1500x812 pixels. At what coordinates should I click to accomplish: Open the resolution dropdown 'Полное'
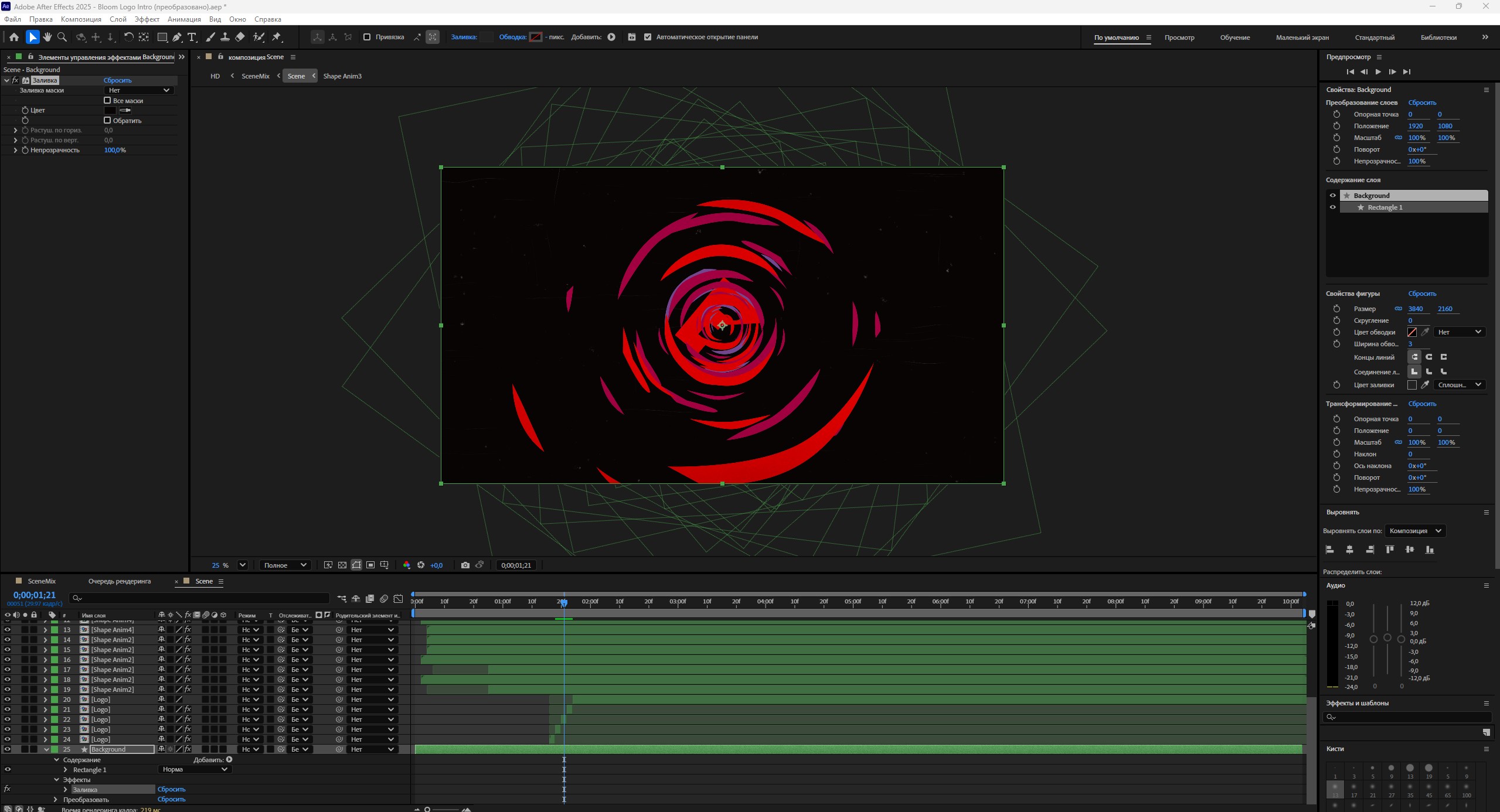pos(285,565)
